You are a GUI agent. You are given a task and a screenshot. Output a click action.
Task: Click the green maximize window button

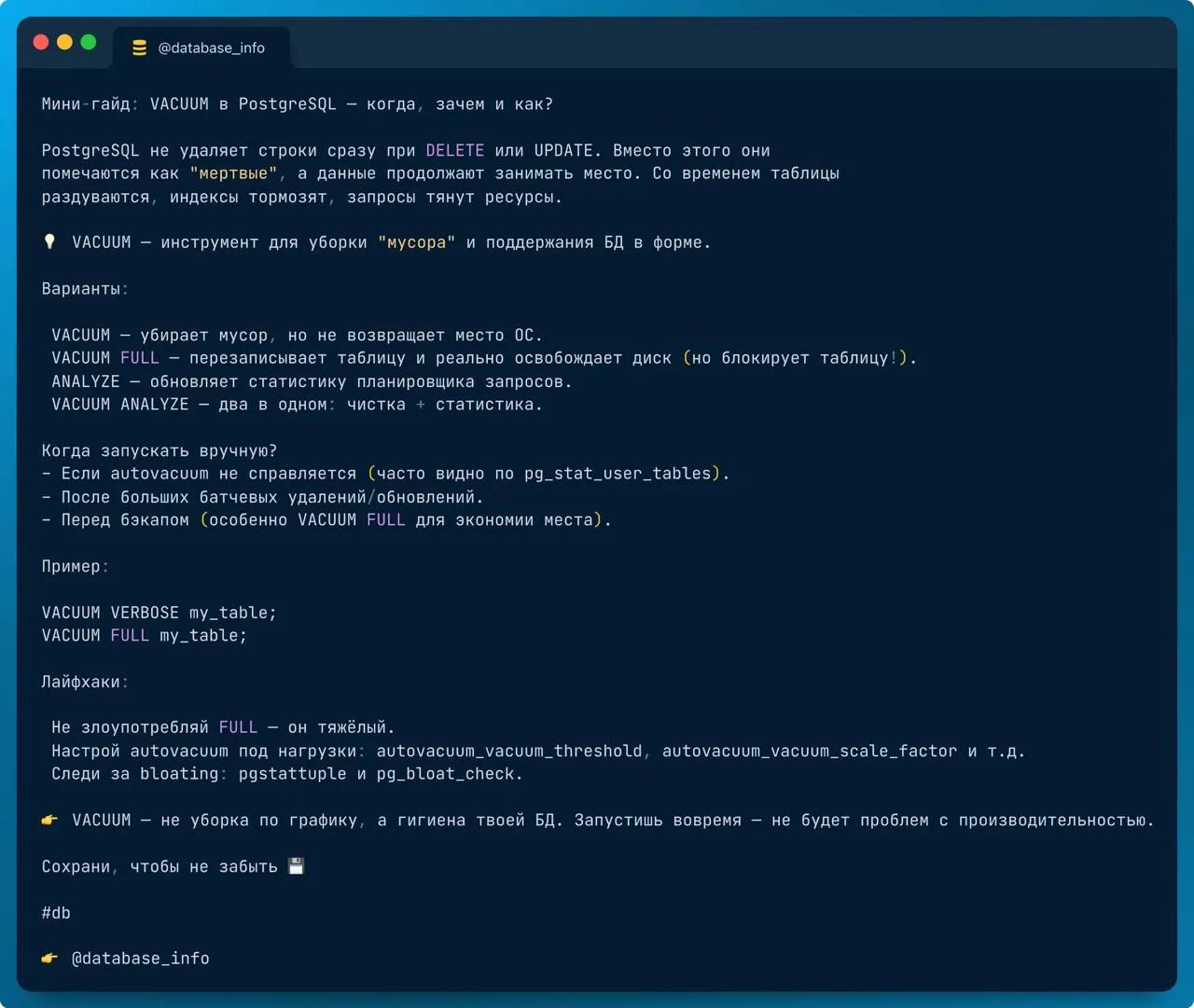pyautogui.click(x=89, y=42)
